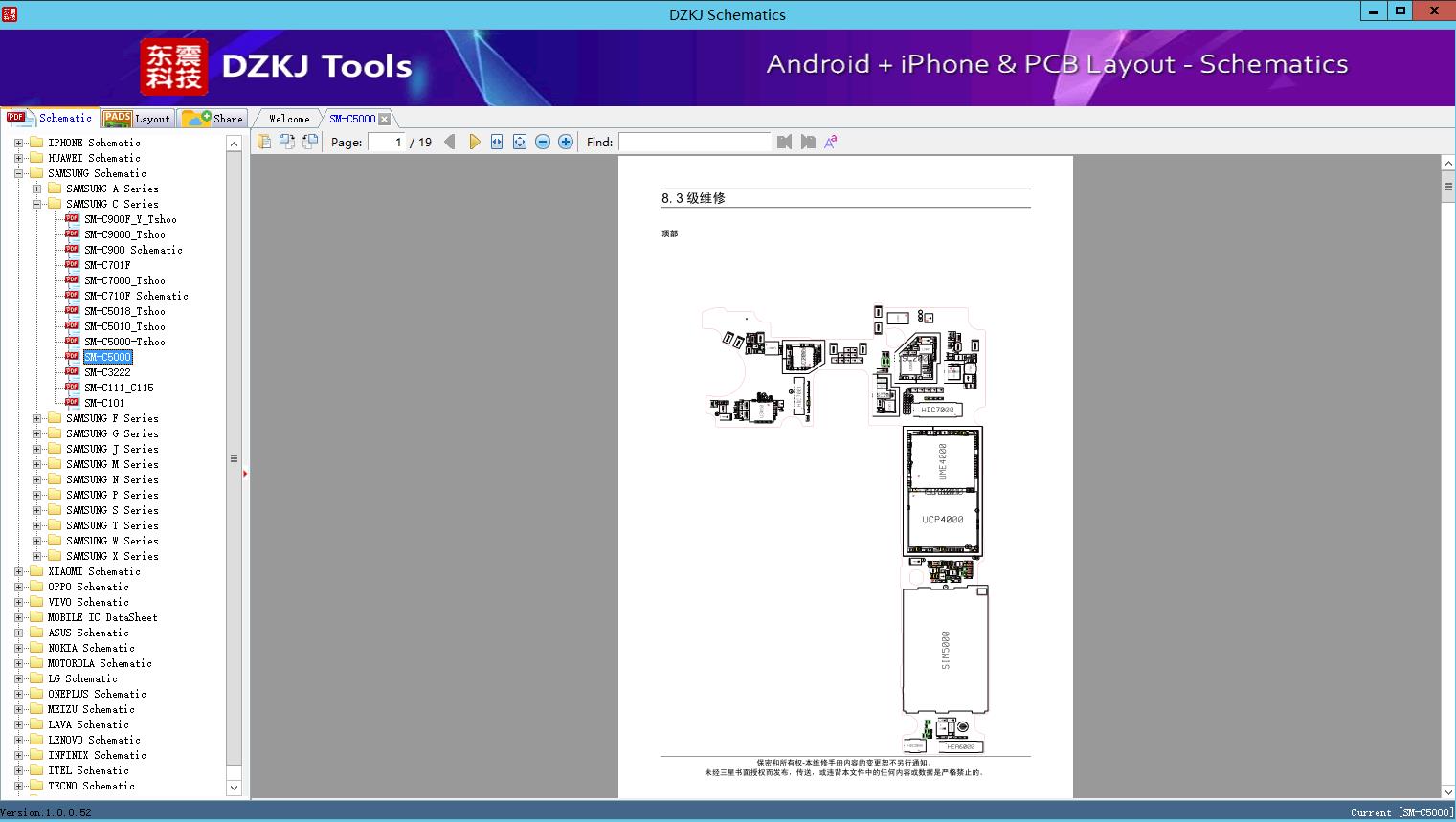Expand MOBILE IC DataSheet node

coord(18,617)
